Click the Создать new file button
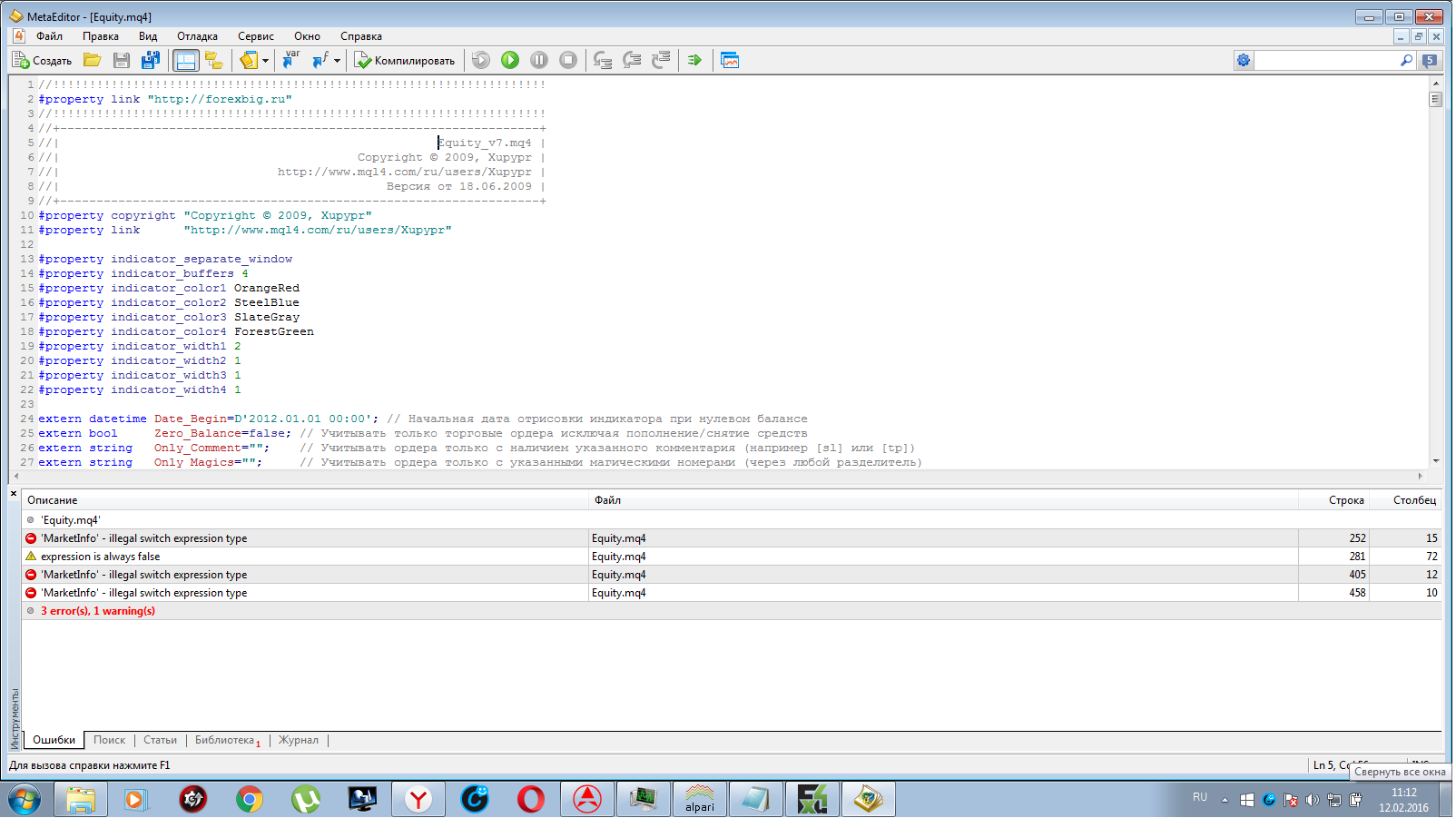This screenshot has width=1456, height=828. click(x=43, y=61)
